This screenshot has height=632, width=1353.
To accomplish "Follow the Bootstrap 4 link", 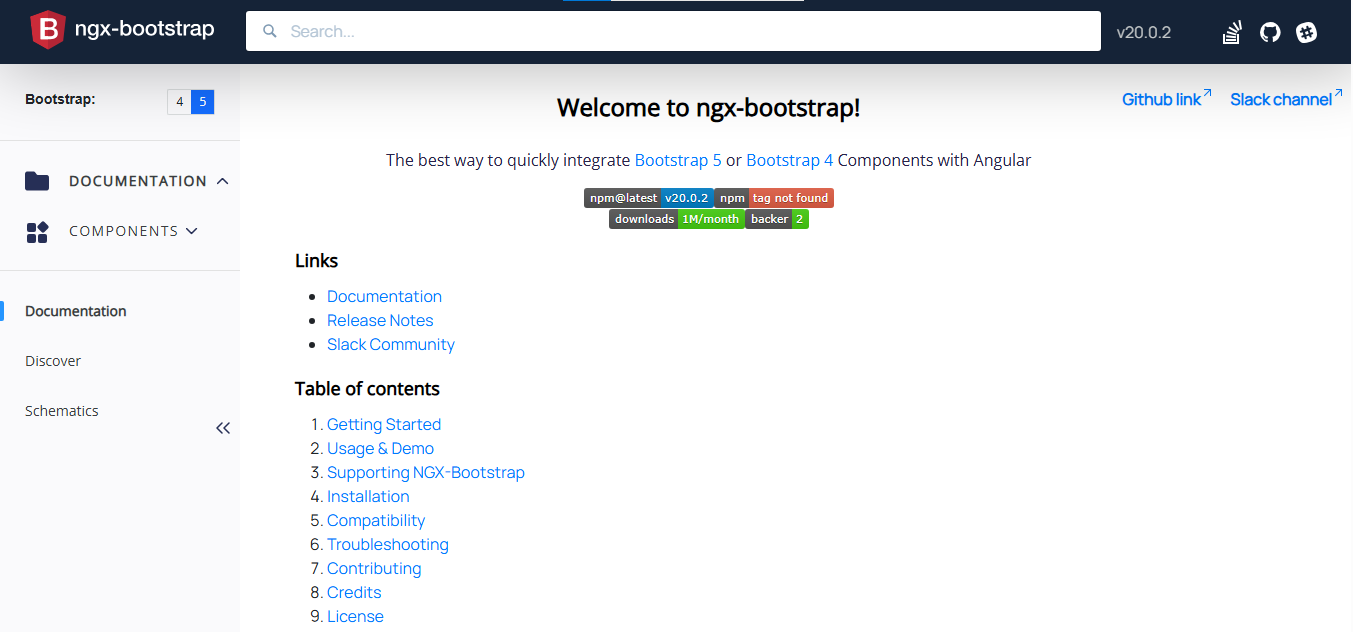I will 790,160.
